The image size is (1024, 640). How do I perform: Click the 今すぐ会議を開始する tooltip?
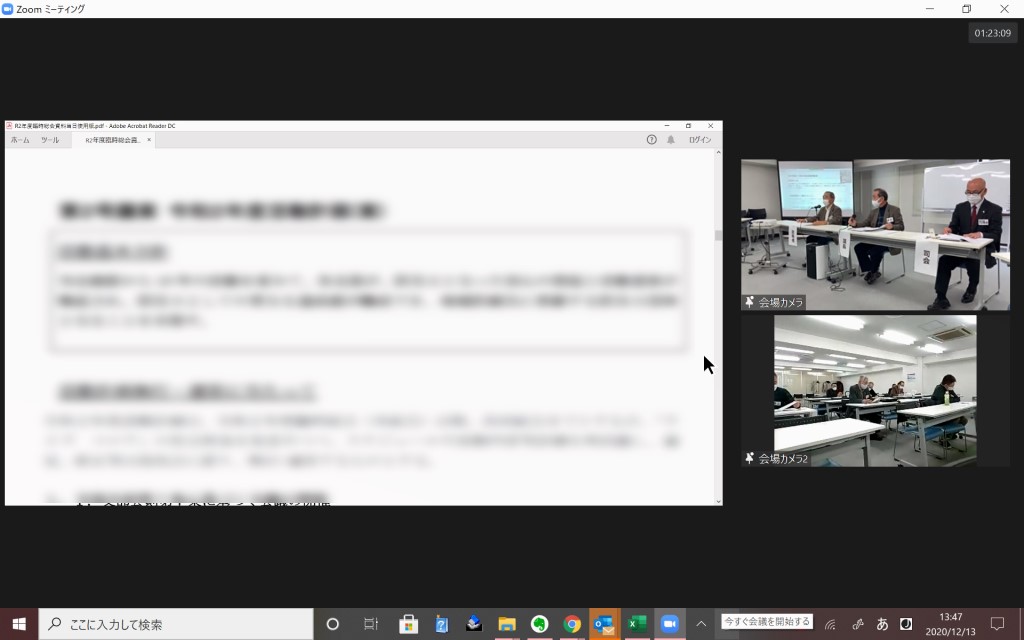[767, 622]
